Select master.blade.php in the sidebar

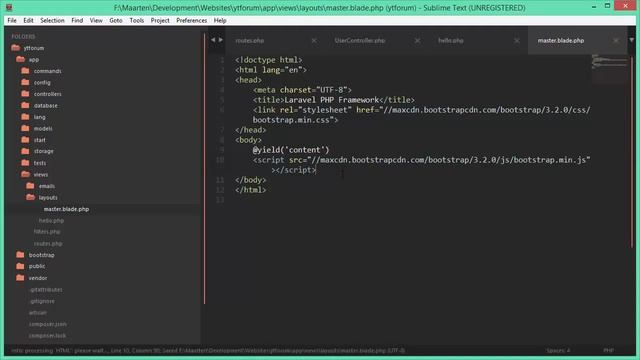[66, 209]
